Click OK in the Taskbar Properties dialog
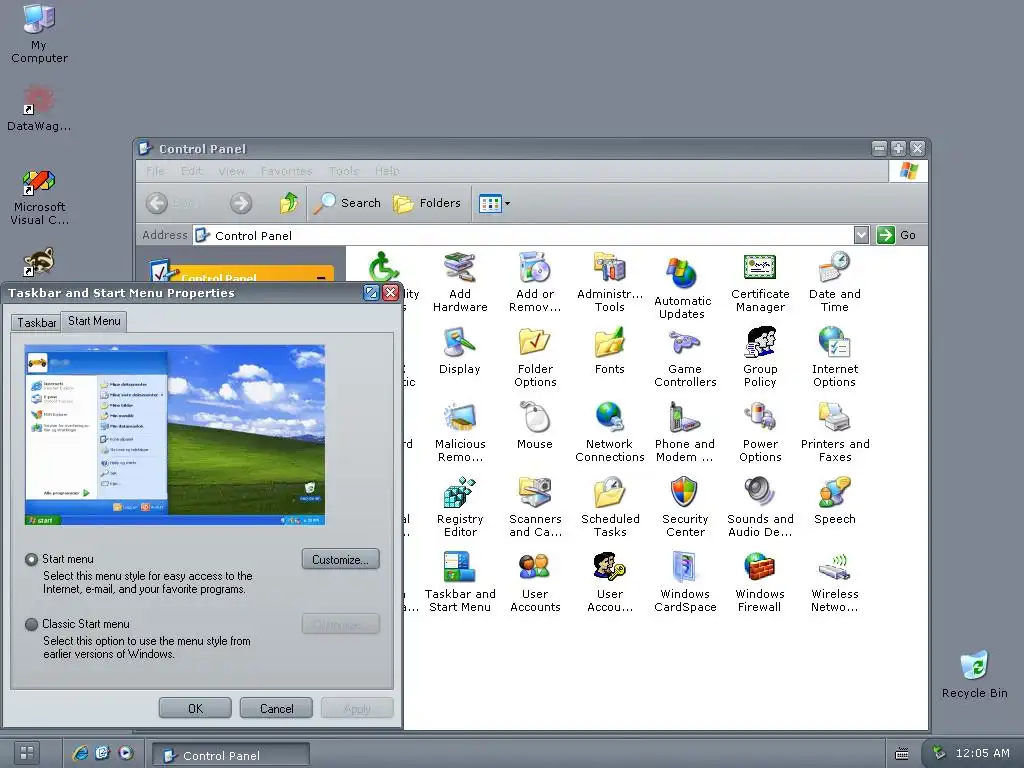This screenshot has height=768, width=1024. [x=195, y=709]
